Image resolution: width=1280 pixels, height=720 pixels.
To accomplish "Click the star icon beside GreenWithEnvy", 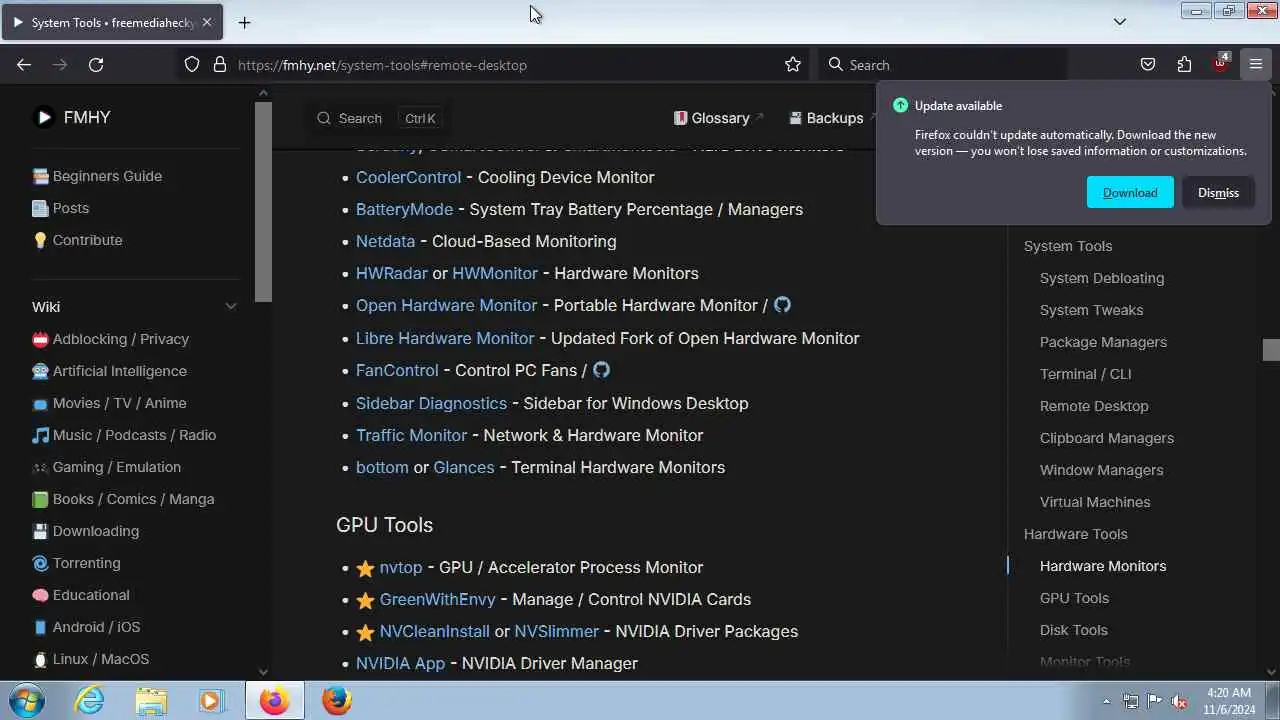I will 365,600.
